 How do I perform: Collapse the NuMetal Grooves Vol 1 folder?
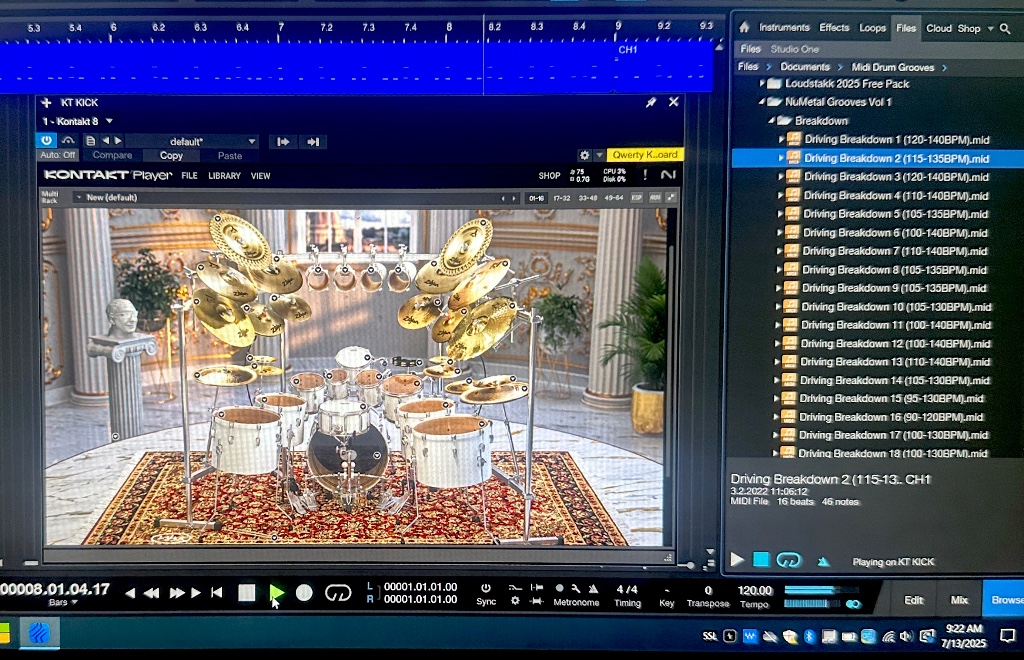[761, 102]
